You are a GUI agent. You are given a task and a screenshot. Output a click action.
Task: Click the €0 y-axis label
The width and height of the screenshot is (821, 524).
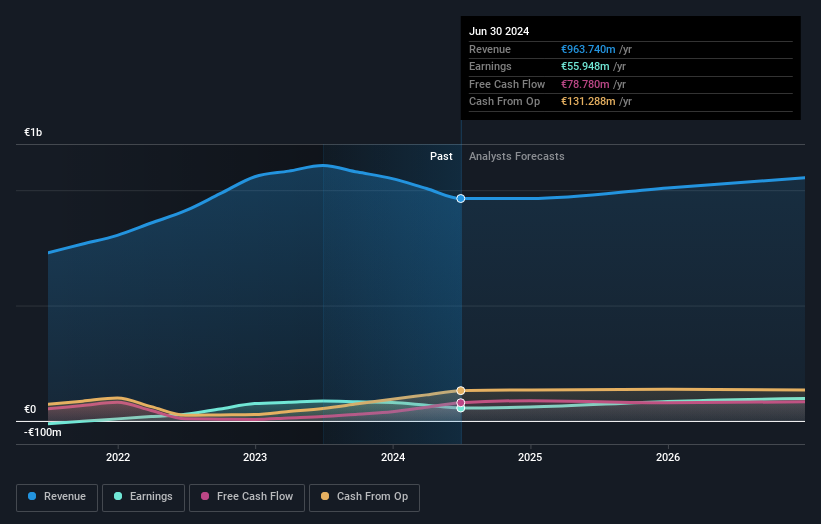30,409
